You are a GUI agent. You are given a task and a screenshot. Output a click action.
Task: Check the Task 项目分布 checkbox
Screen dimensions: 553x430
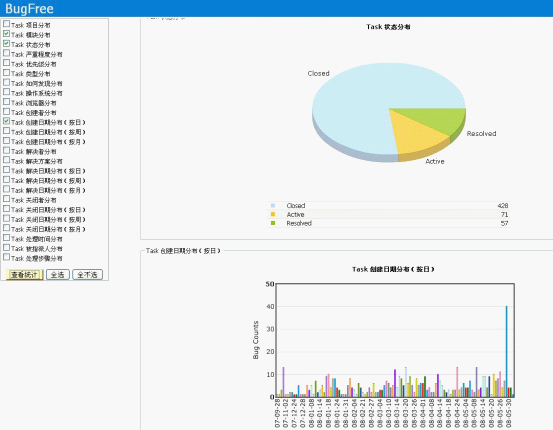(6, 24)
